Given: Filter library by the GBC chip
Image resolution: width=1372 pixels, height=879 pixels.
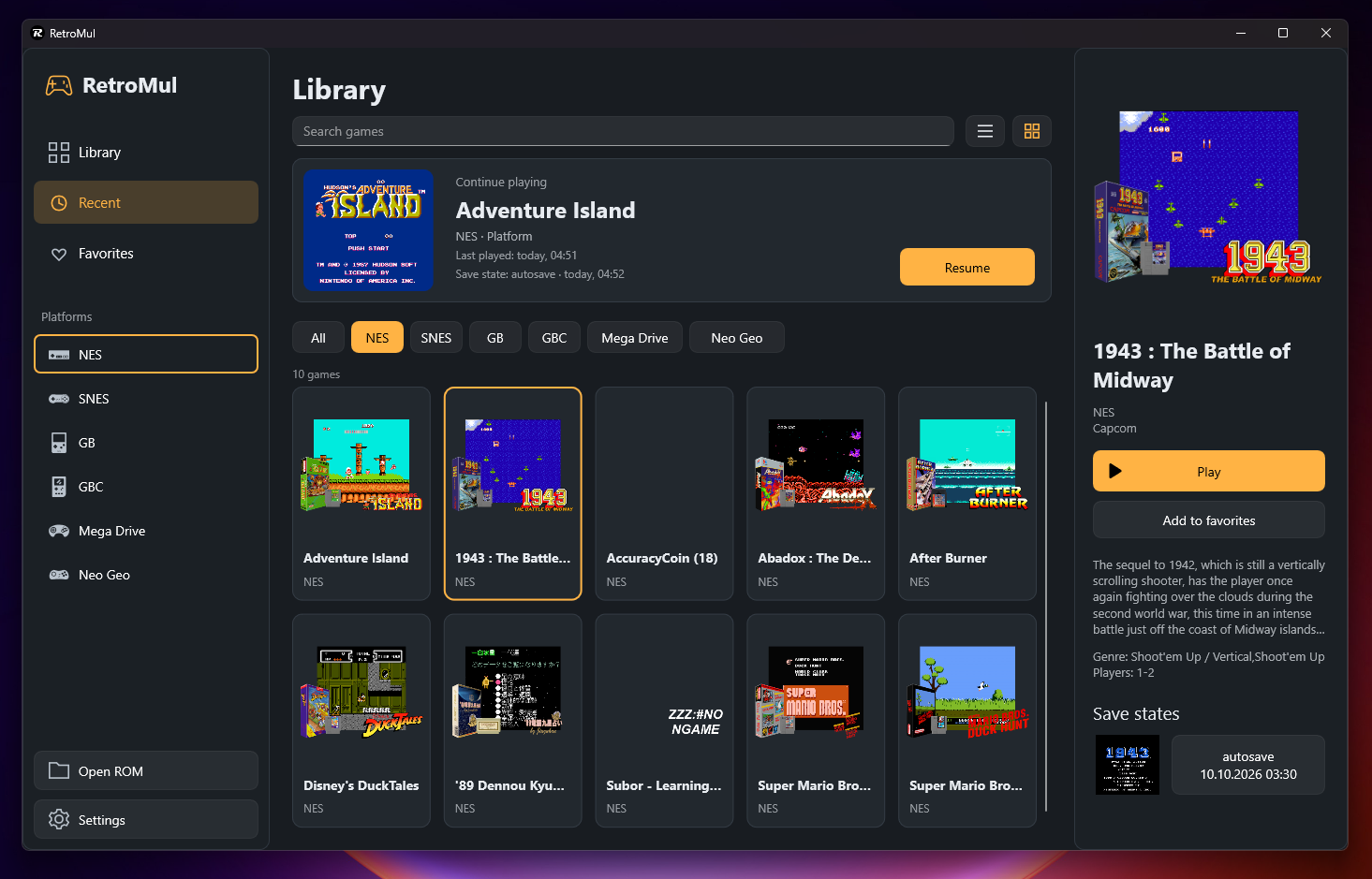Looking at the screenshot, I should point(554,338).
